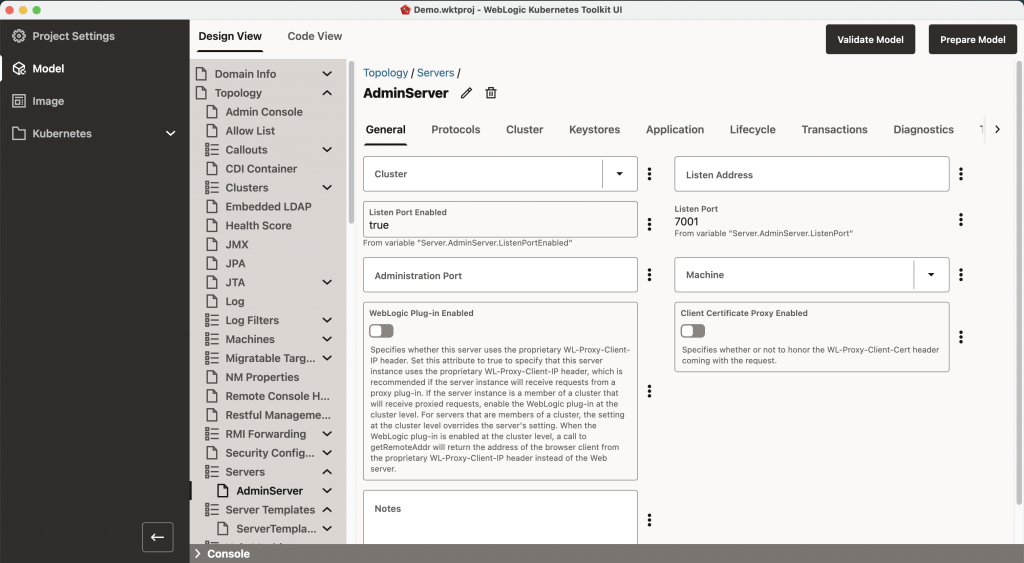The width and height of the screenshot is (1024, 563).
Task: Open the options menu for Machine field
Action: pos(961,274)
